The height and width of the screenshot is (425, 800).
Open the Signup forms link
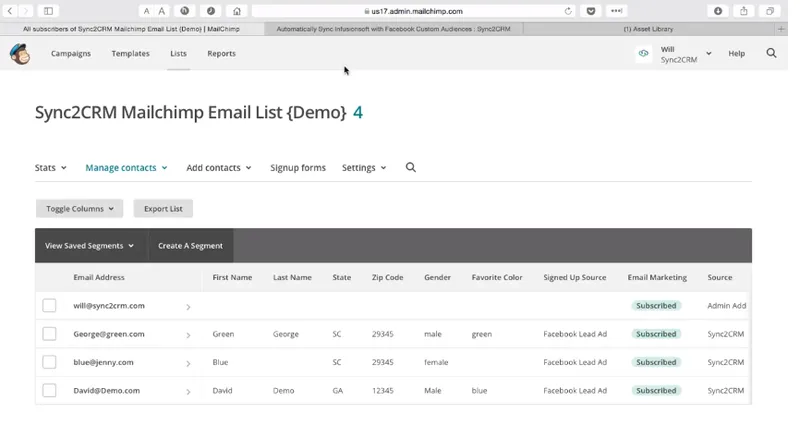(298, 167)
